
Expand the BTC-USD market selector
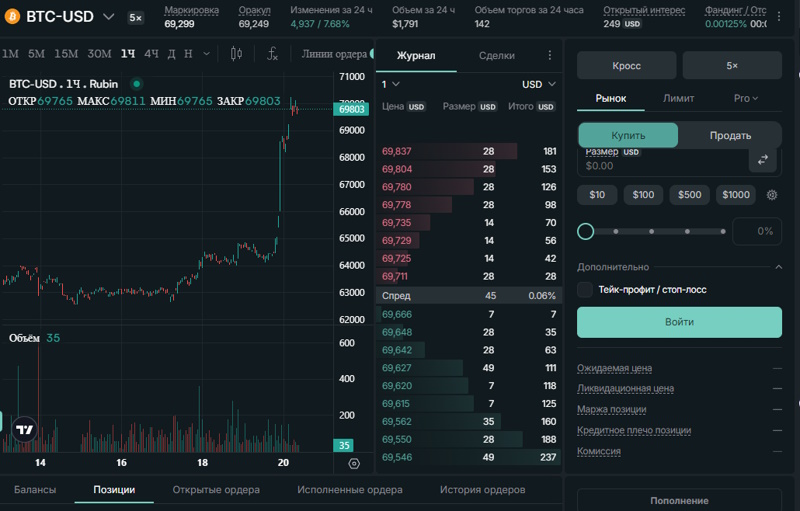click(x=108, y=17)
